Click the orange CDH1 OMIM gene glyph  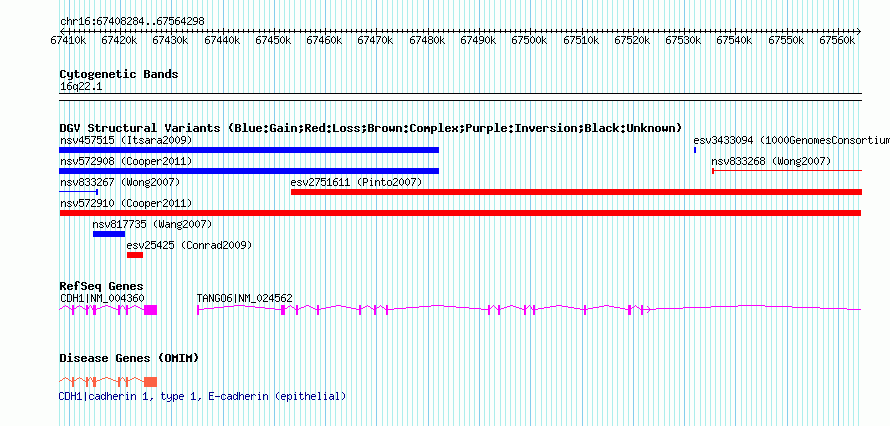click(x=108, y=381)
